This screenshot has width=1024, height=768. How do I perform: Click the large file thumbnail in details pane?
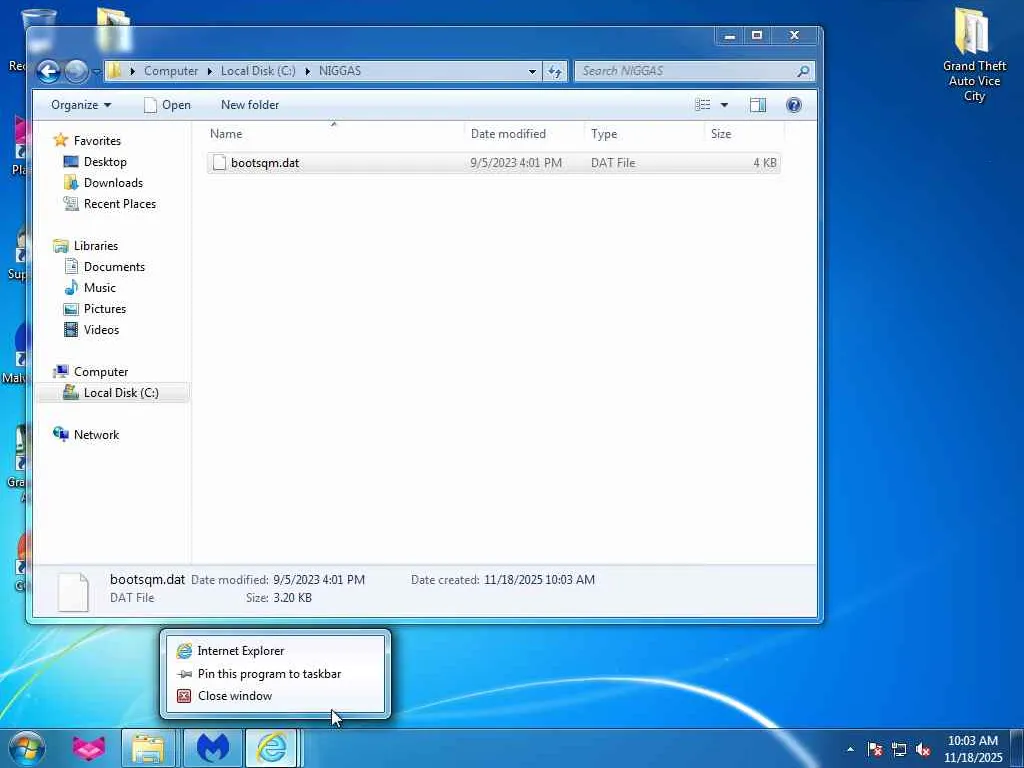pos(73,592)
